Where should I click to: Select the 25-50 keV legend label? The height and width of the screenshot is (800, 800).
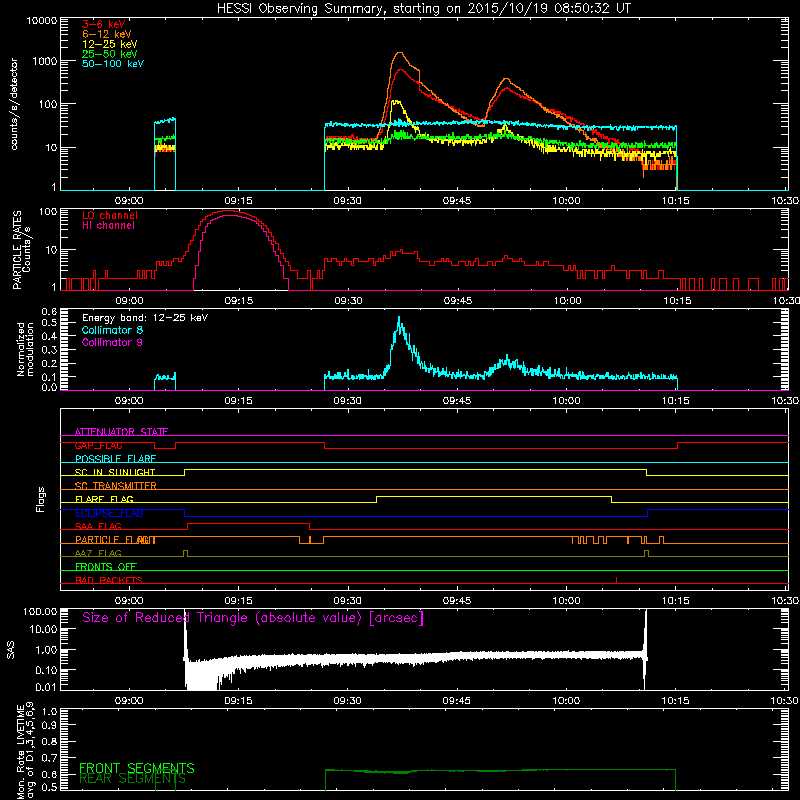coord(109,54)
